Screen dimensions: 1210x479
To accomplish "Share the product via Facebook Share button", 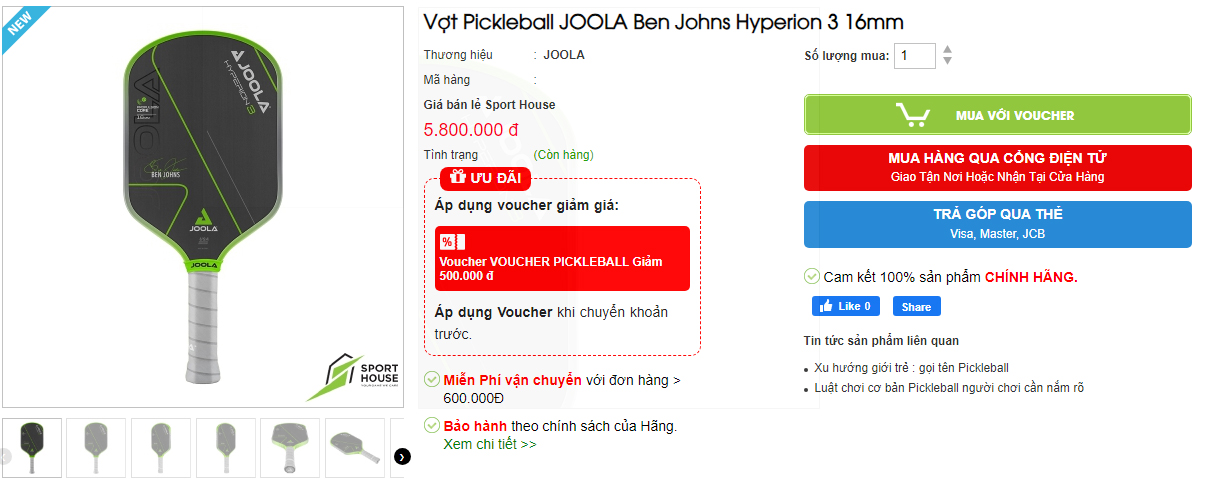I will point(917,306).
